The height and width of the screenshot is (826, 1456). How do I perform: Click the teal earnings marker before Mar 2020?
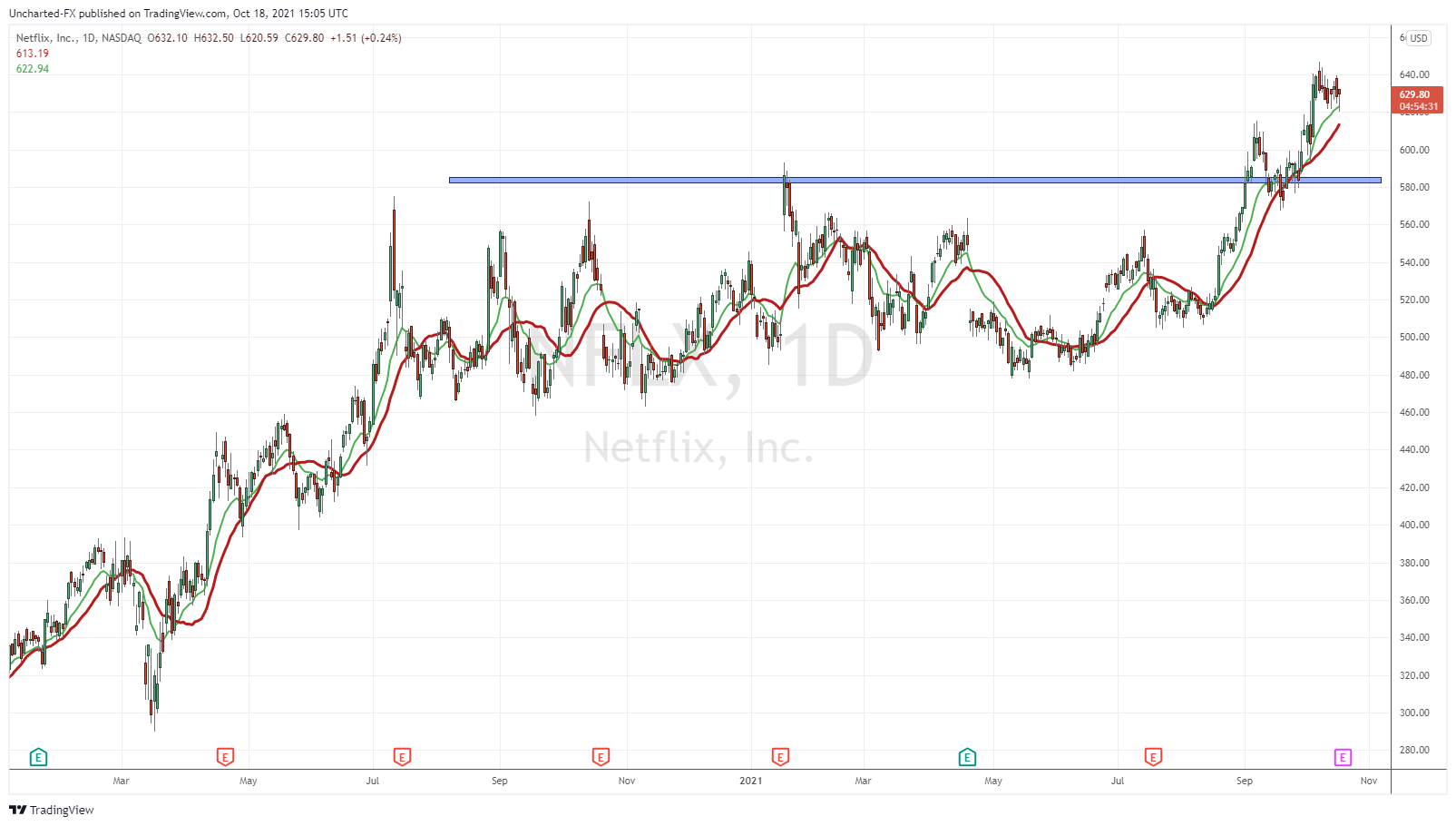click(38, 757)
